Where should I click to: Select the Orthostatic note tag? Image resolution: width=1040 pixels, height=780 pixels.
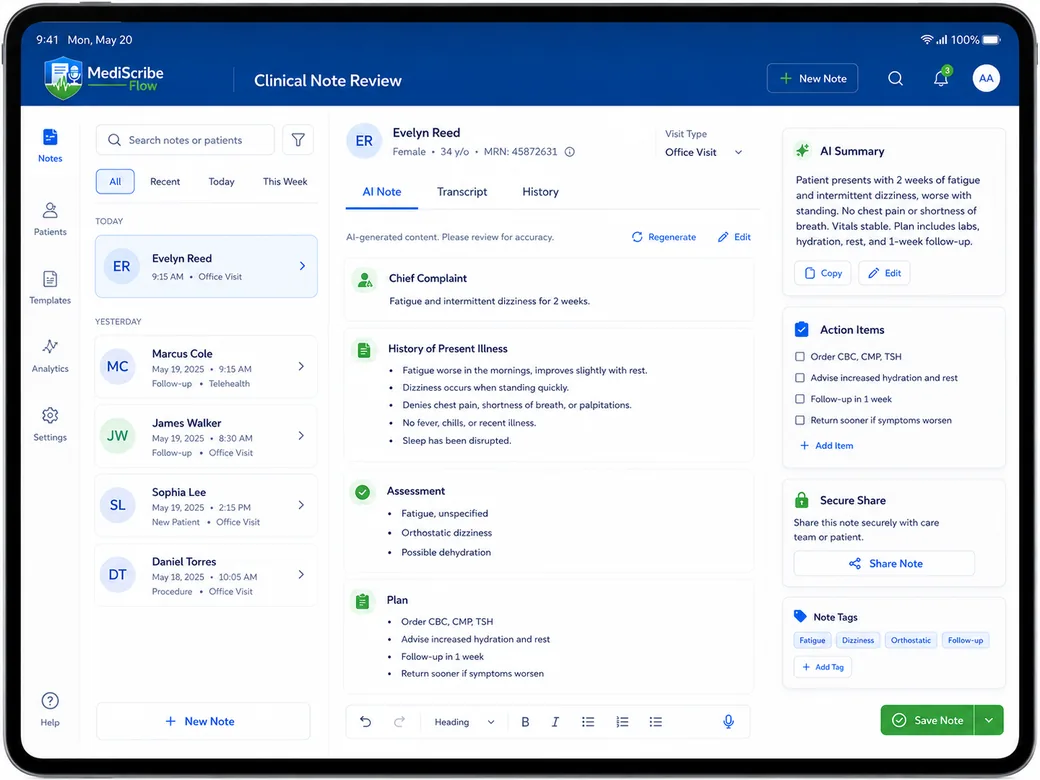point(911,641)
